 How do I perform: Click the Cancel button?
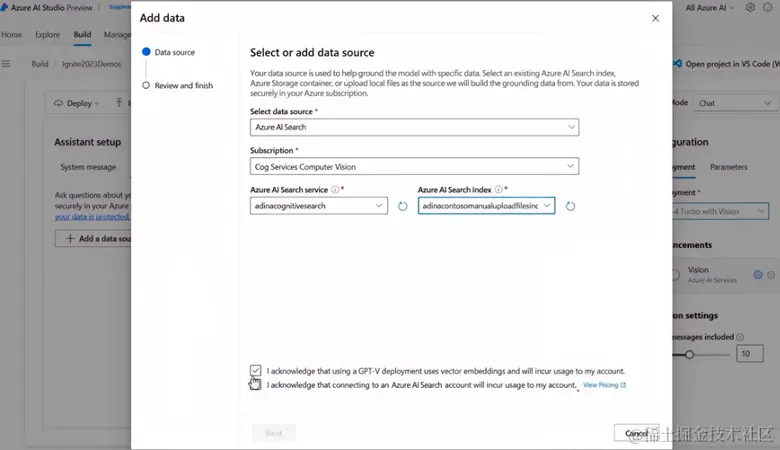click(636, 433)
